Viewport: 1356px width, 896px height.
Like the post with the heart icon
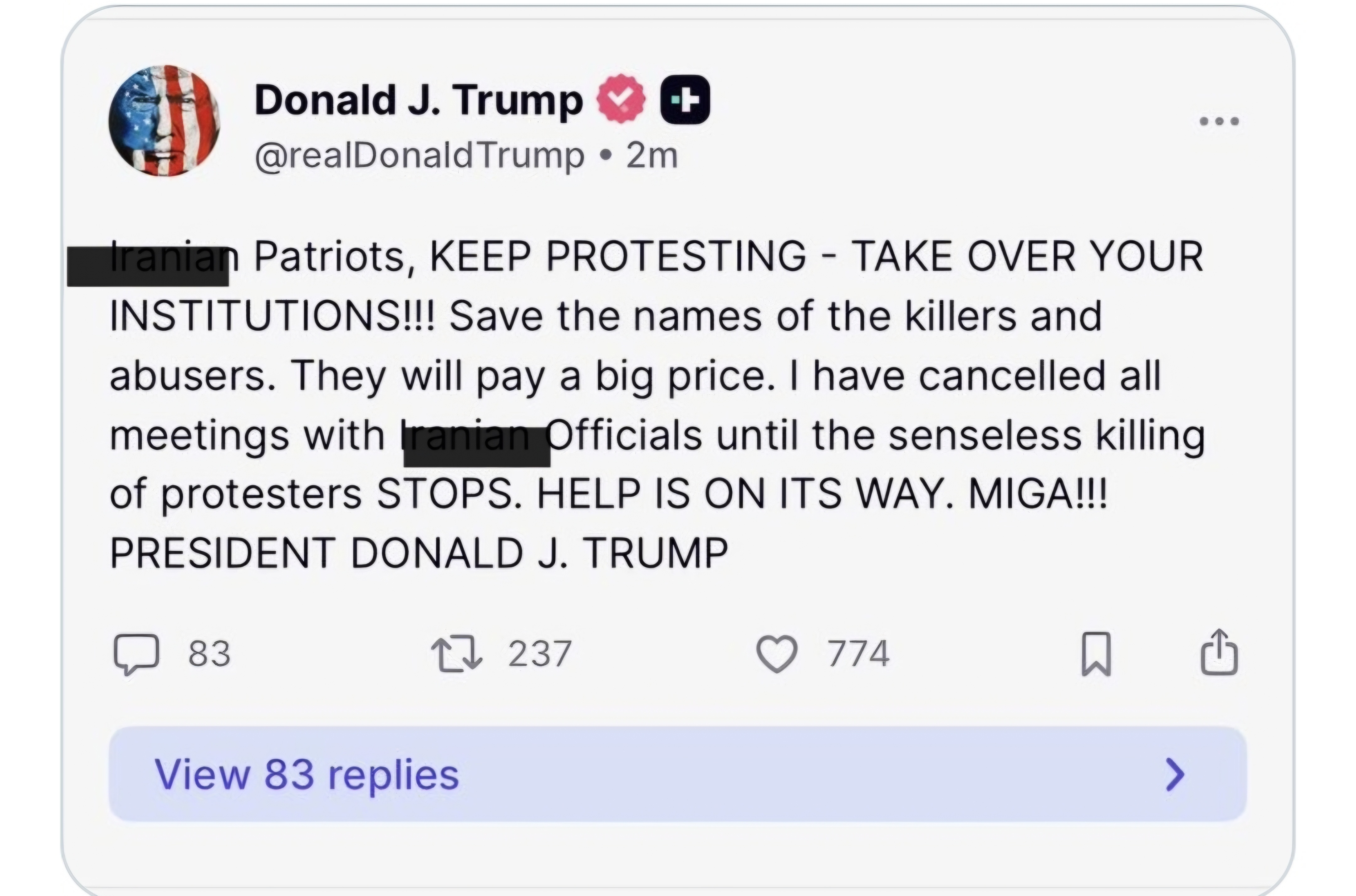[777, 654]
